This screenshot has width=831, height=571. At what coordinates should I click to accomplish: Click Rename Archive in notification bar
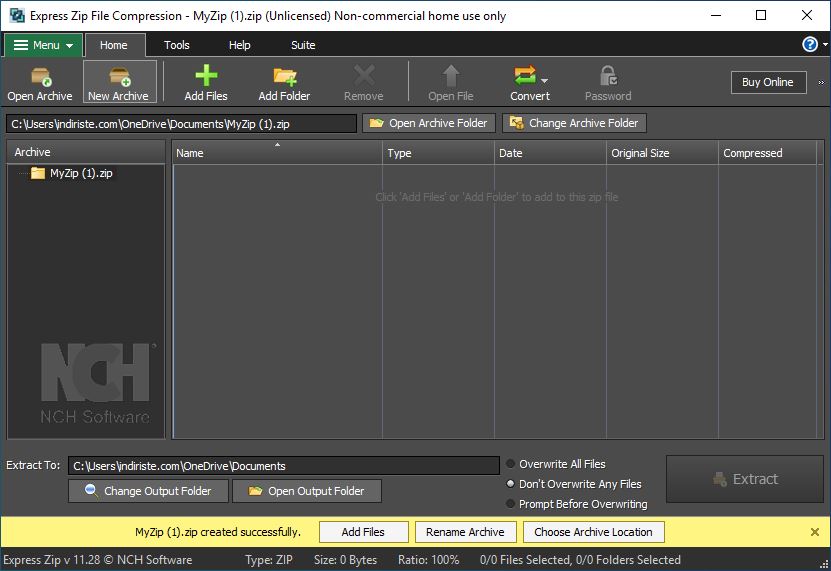[x=465, y=532]
